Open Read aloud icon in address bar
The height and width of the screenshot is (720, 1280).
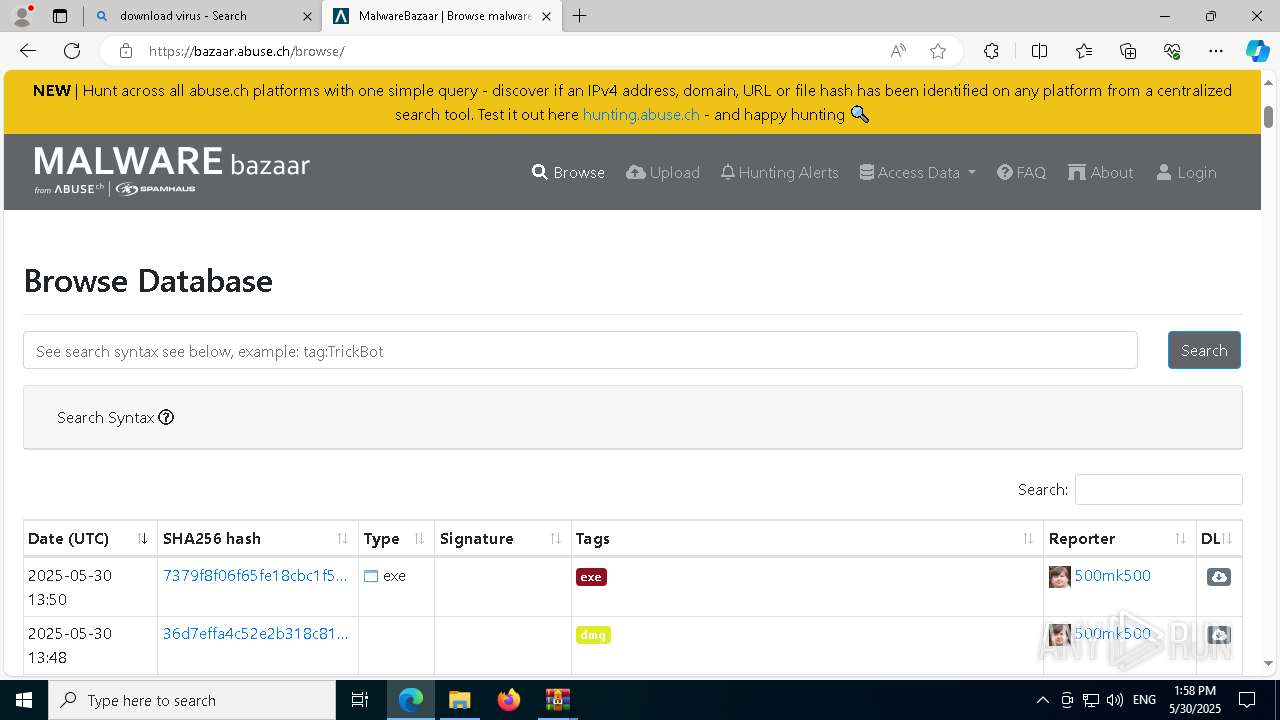(898, 51)
